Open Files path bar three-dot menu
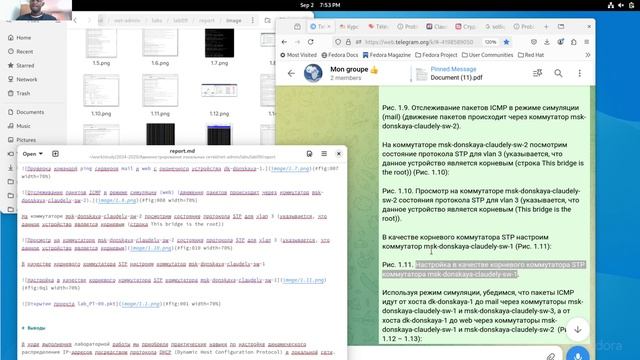The height and width of the screenshot is (360, 640). coord(253,20)
